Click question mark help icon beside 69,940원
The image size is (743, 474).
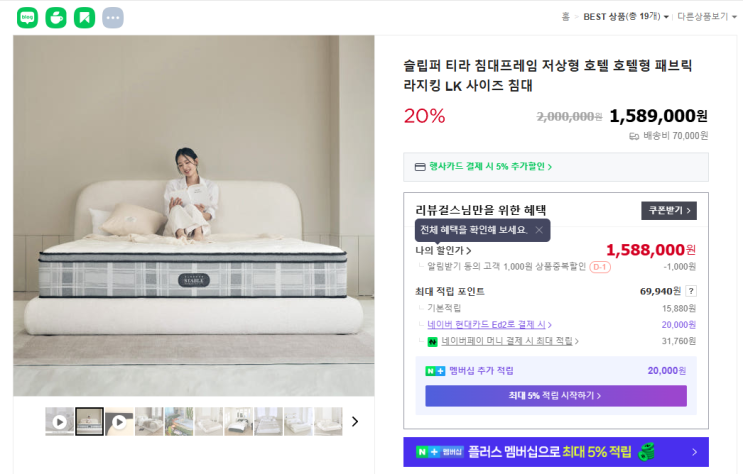[691, 291]
